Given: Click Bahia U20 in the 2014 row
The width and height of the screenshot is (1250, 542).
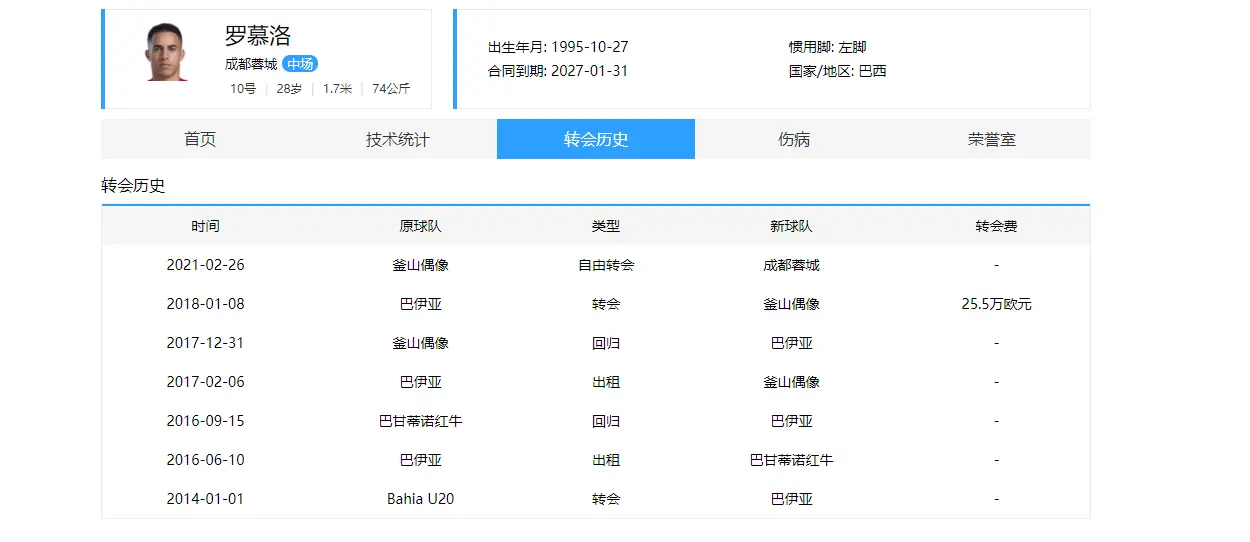Looking at the screenshot, I should point(420,498).
